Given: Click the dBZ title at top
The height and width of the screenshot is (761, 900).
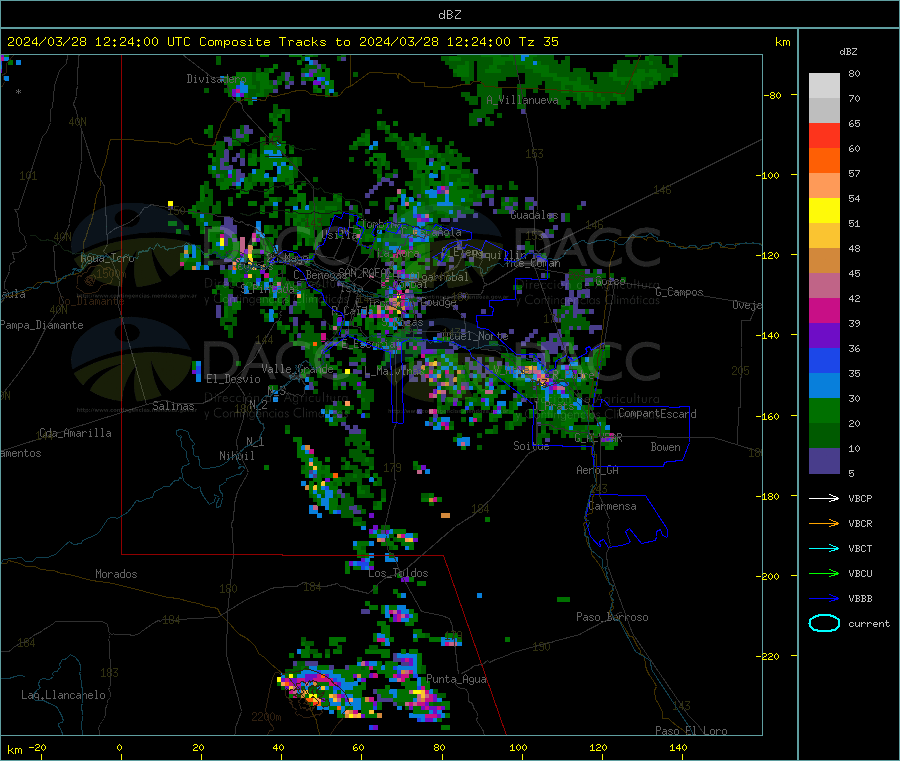Looking at the screenshot, I should point(449,15).
